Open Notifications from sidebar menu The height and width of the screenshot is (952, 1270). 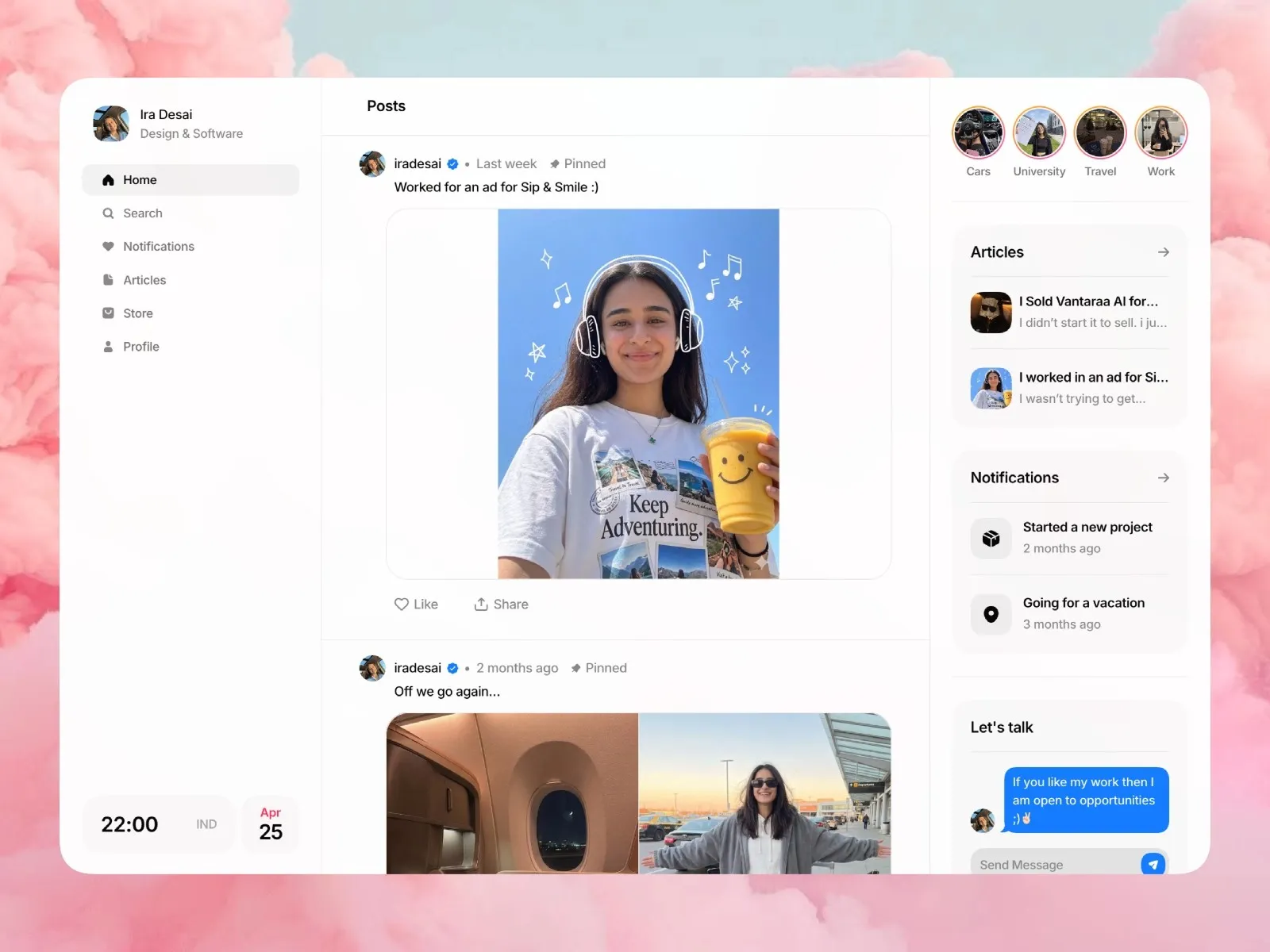click(190, 247)
